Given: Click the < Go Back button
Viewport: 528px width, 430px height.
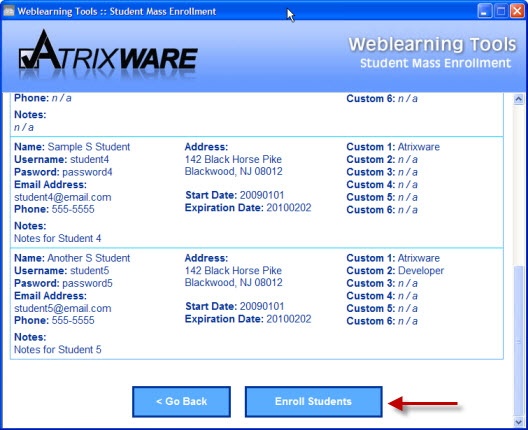Looking at the screenshot, I should click(182, 402).
